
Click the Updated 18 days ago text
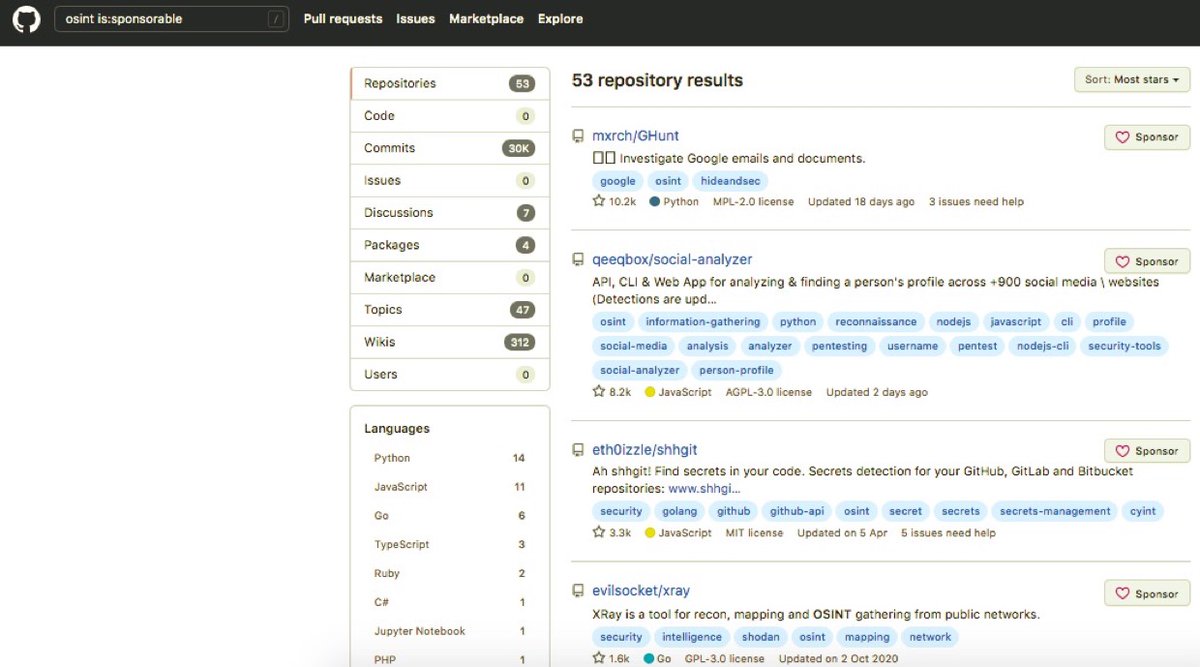[x=861, y=202]
